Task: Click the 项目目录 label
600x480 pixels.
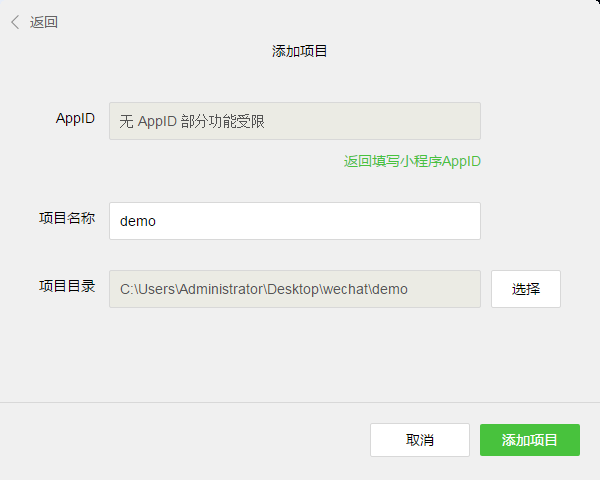Action: pos(67,287)
